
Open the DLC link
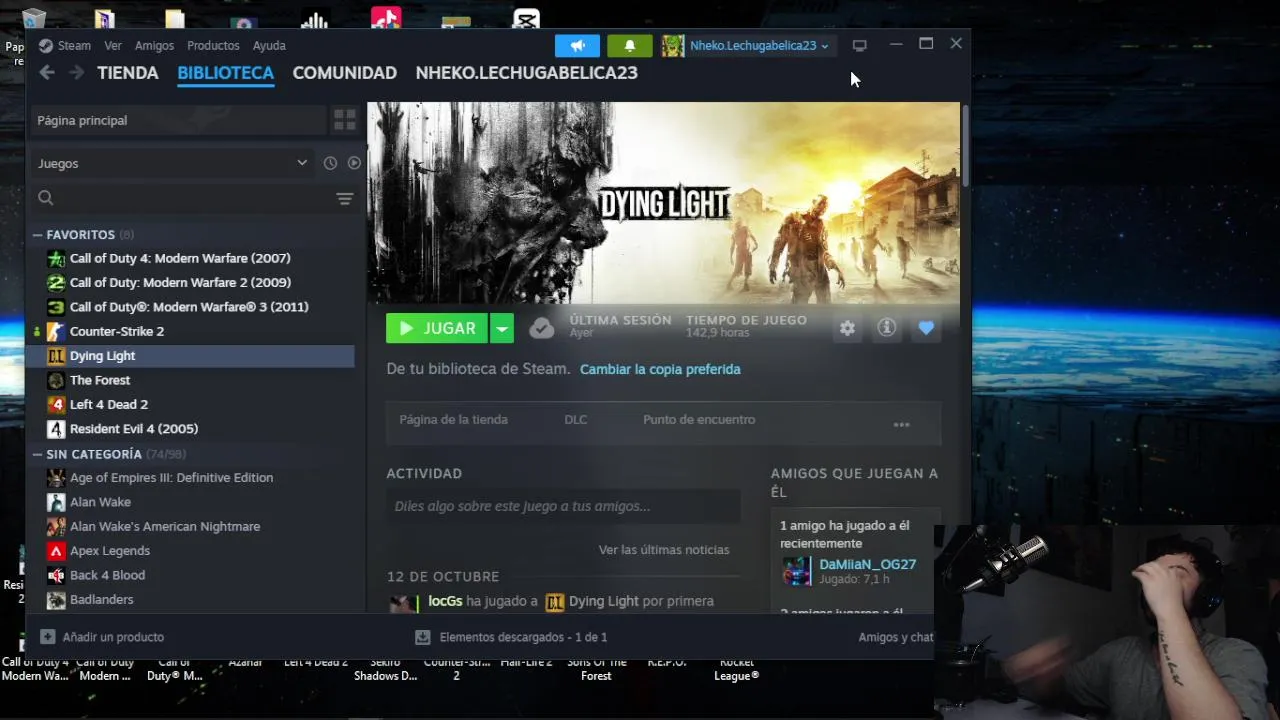pyautogui.click(x=575, y=420)
